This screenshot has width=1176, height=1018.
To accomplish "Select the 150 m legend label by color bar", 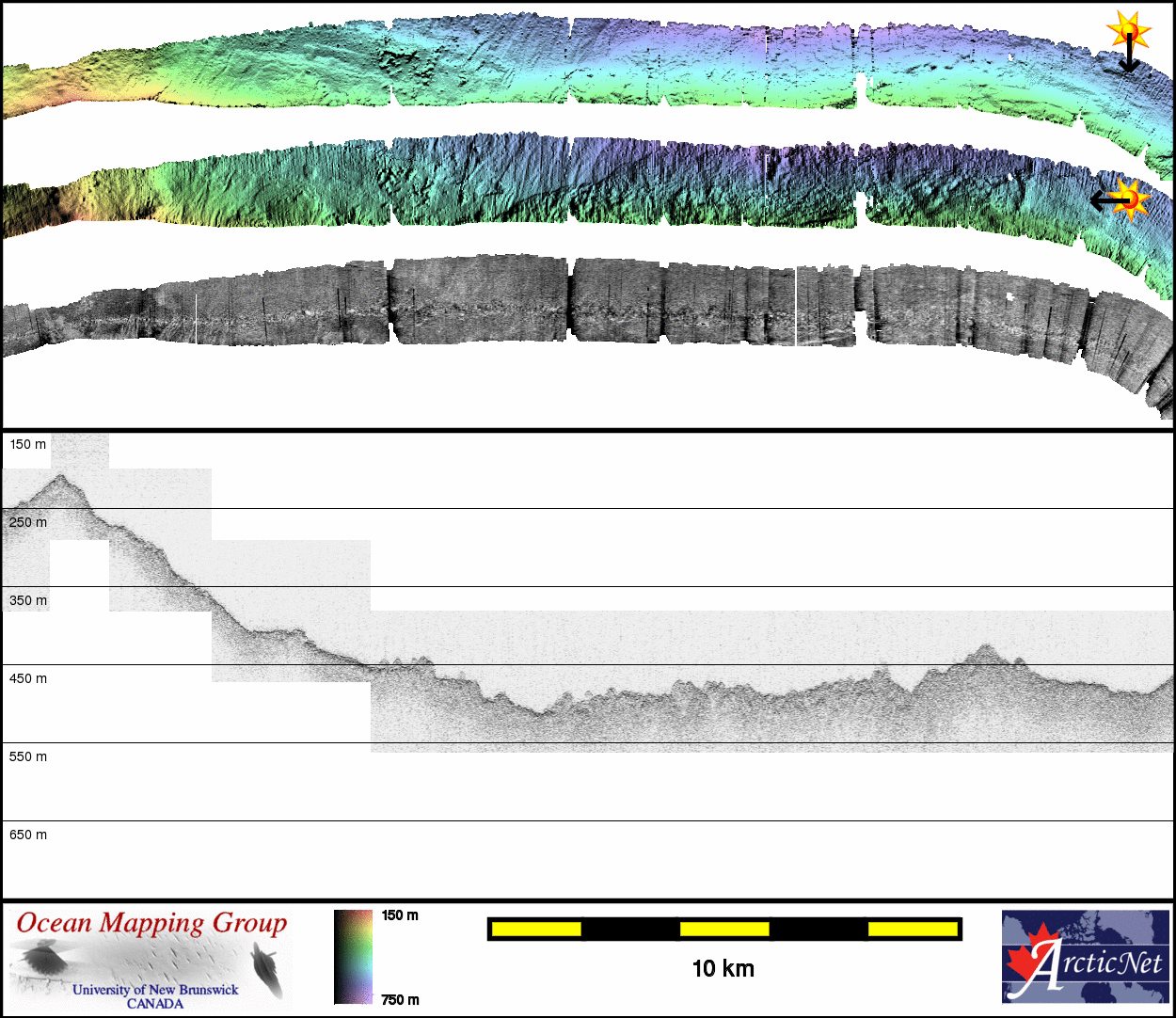I will click(x=400, y=915).
